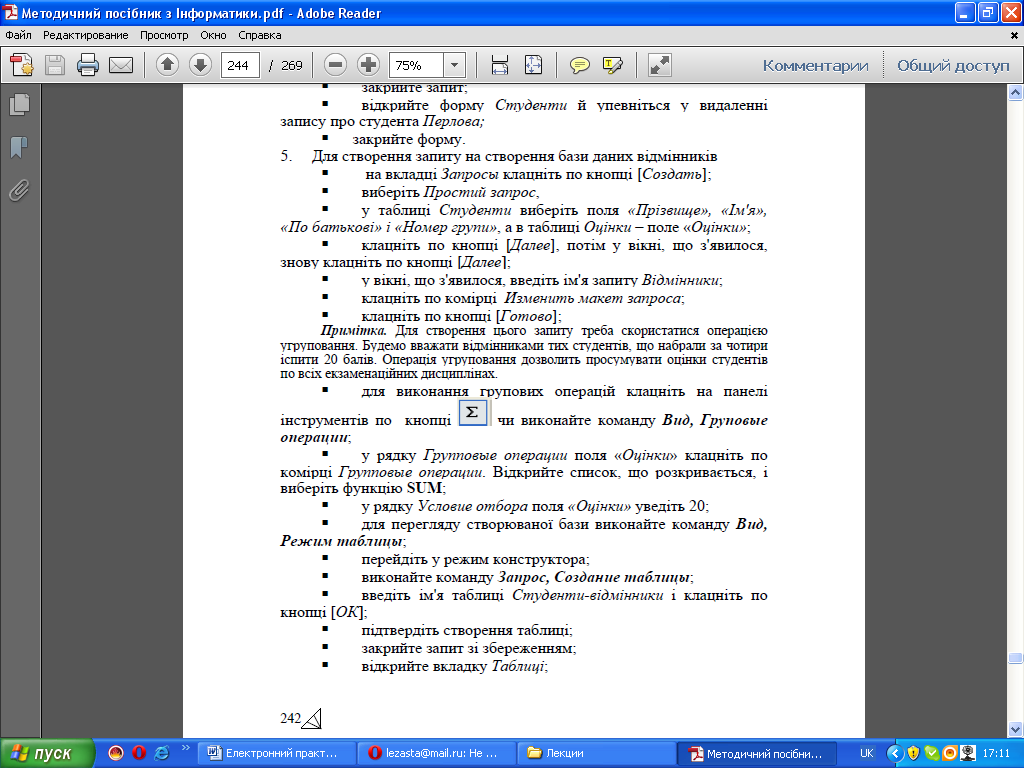Switch to lezasta@mail.ru Opera taskbar window
Image resolution: width=1024 pixels, height=768 pixels.
tap(437, 753)
